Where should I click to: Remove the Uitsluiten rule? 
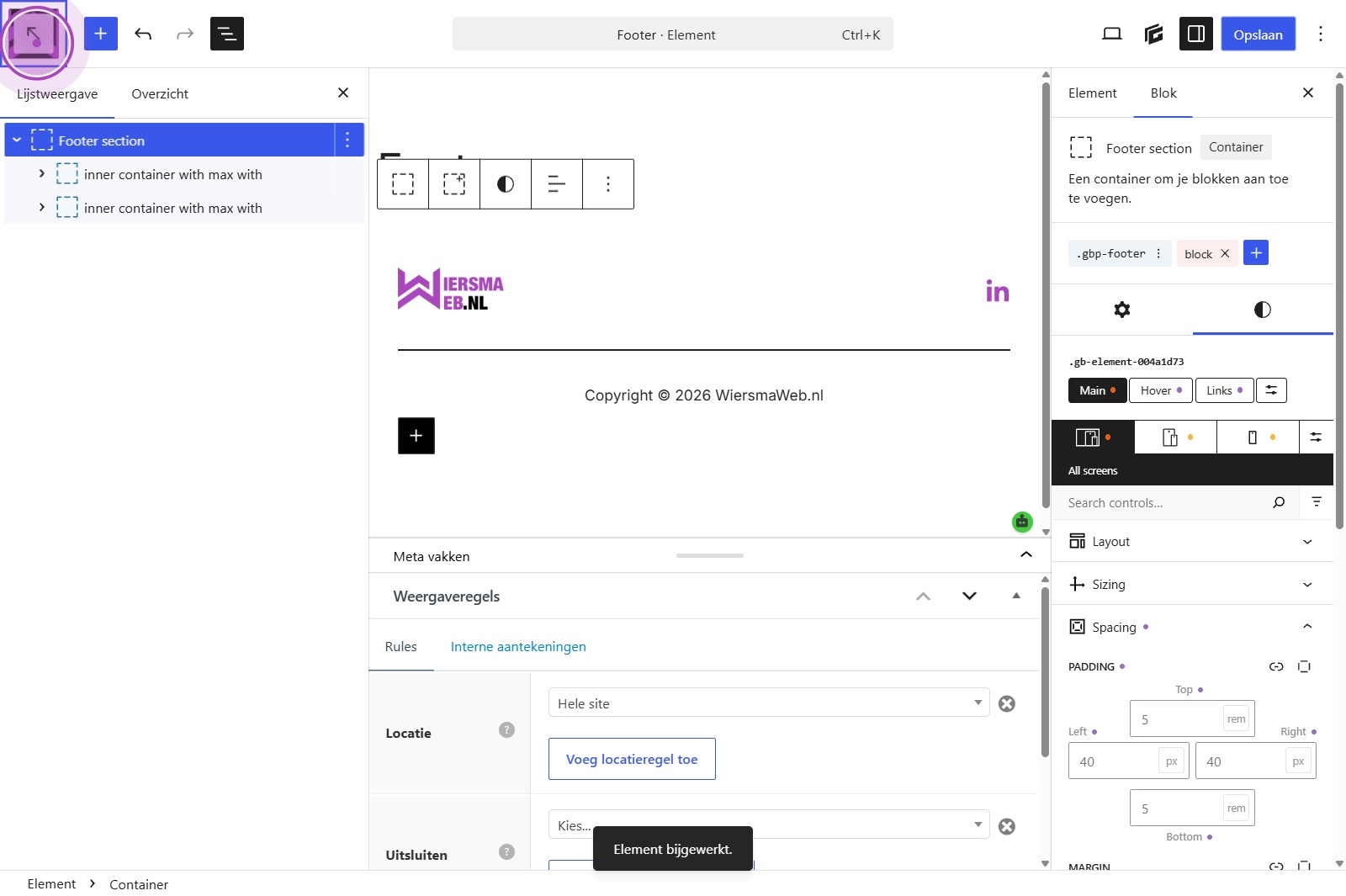coord(1007,826)
